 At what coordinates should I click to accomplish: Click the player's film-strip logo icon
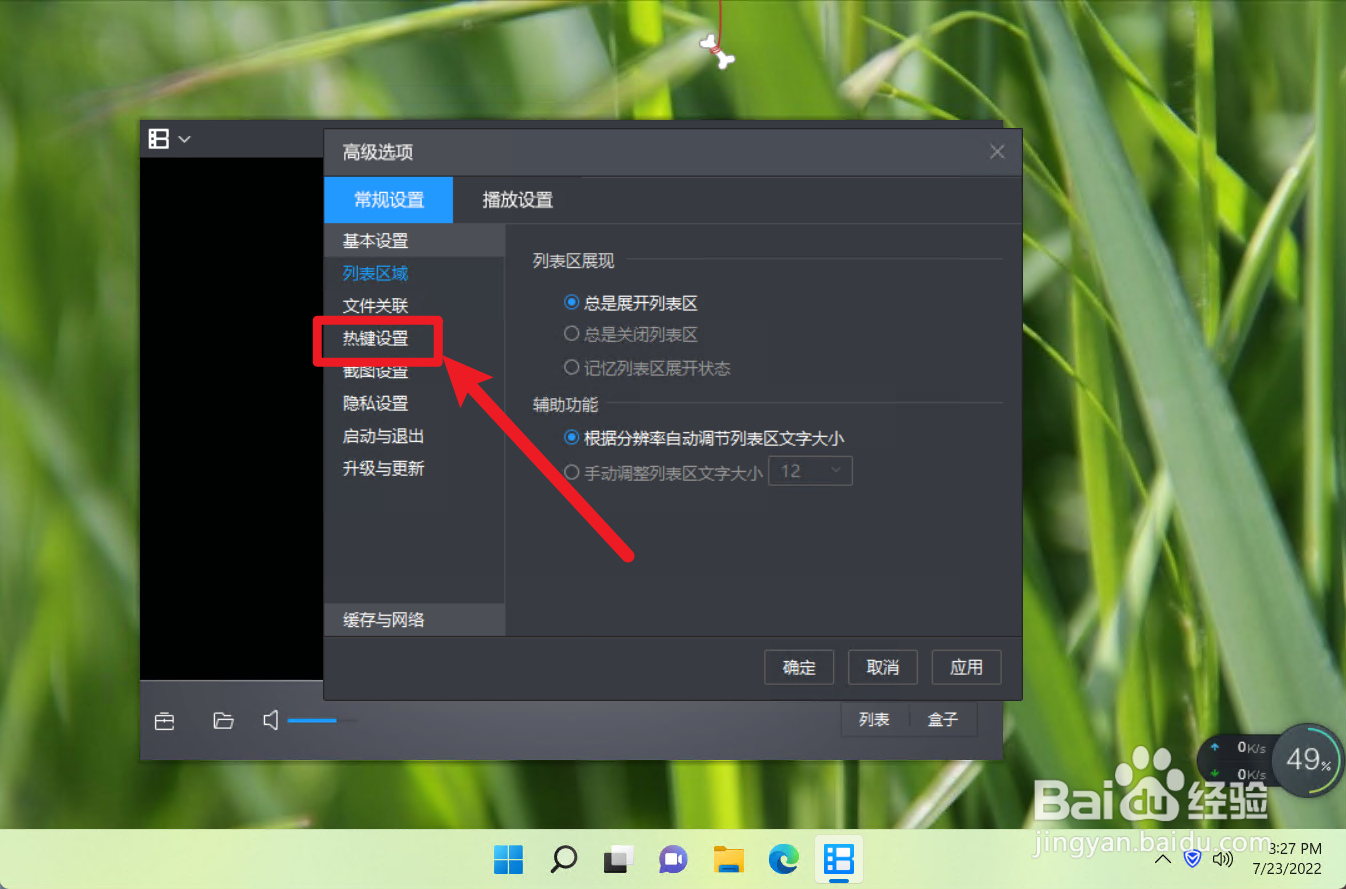(161, 139)
